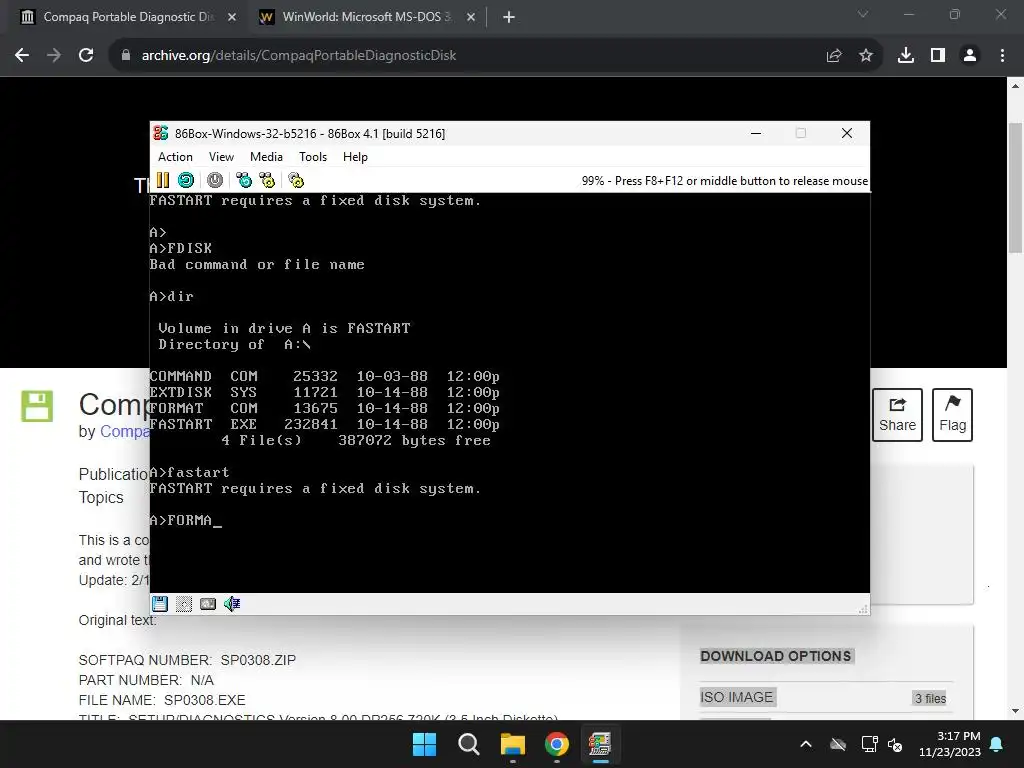Click the gray ACPI power-off icon
1024x768 pixels.
coord(215,180)
